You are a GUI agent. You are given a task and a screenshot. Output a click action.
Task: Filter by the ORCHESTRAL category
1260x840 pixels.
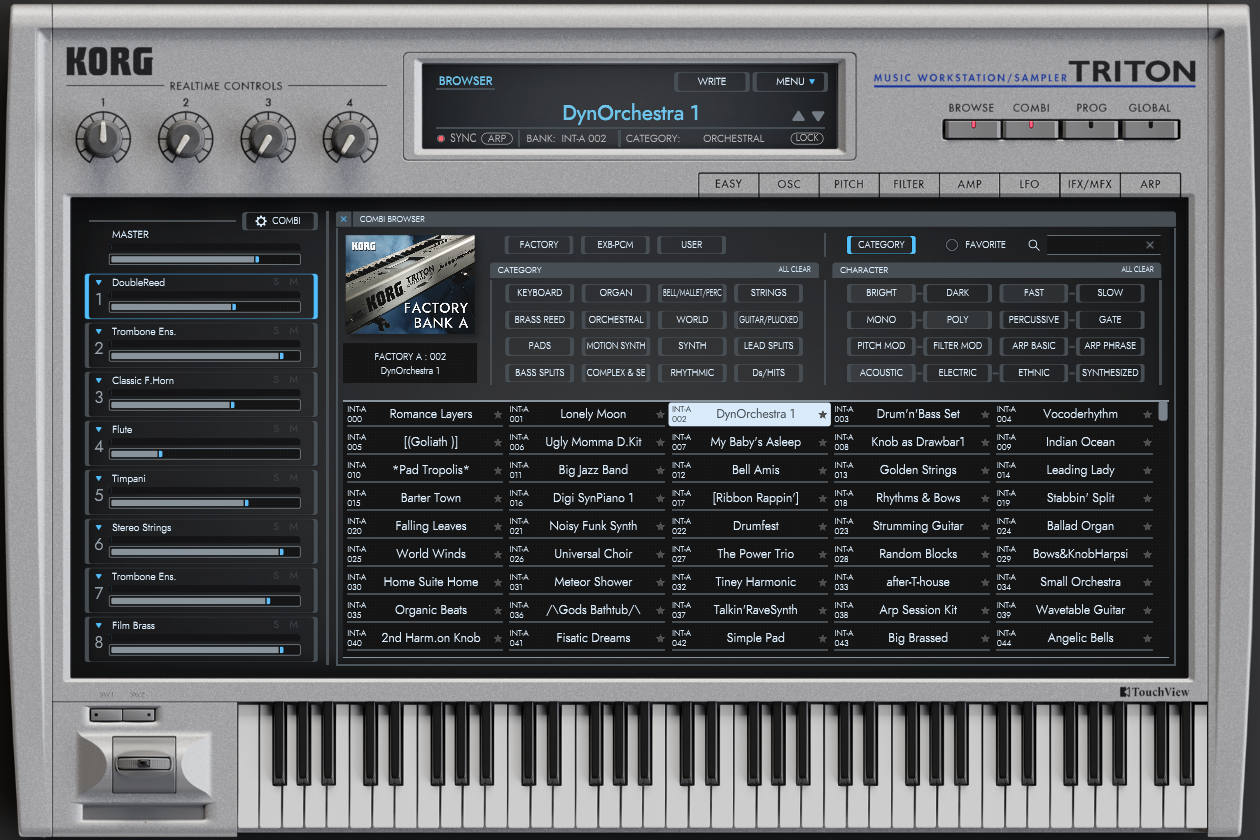pyautogui.click(x=616, y=320)
